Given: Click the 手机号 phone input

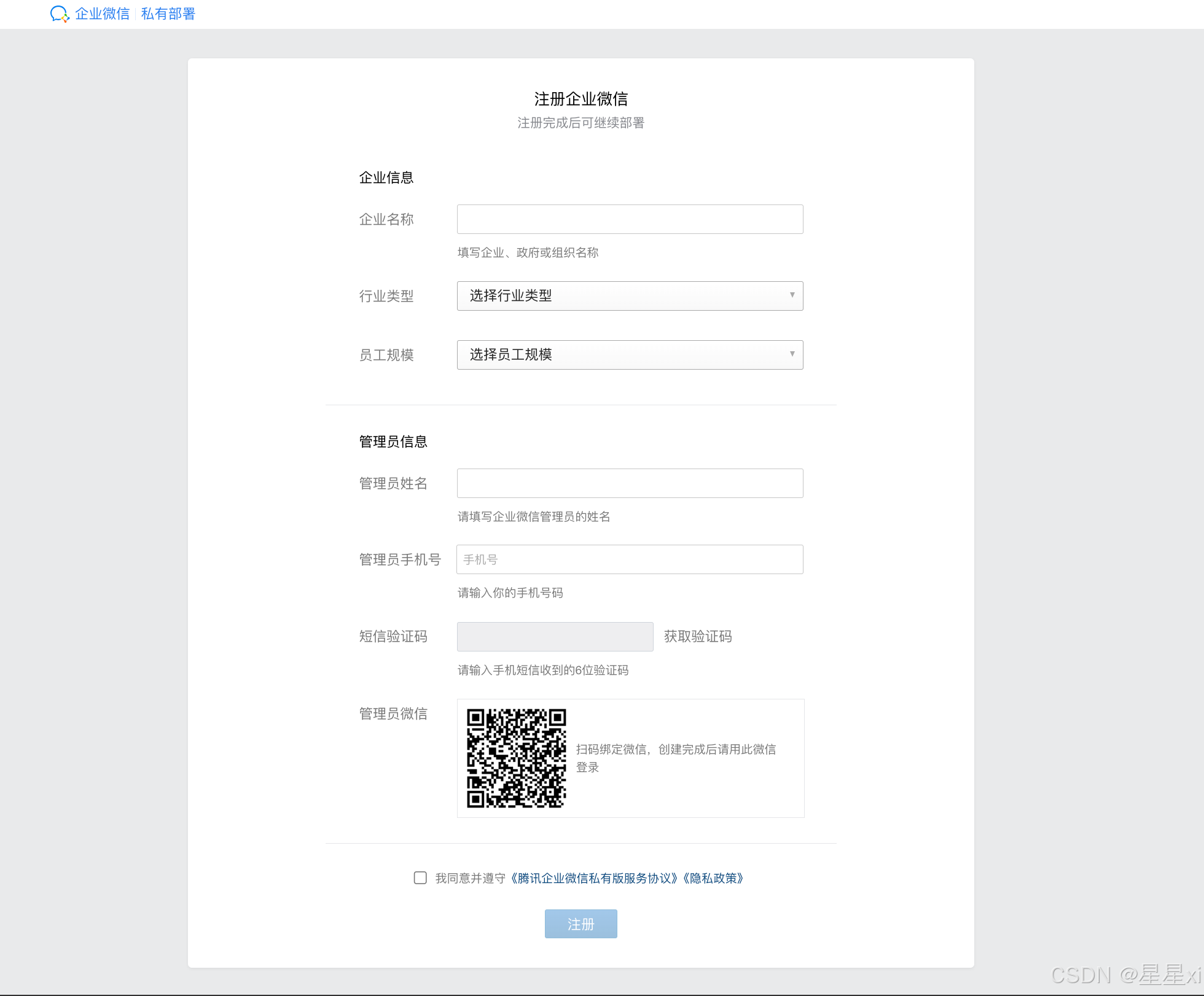Looking at the screenshot, I should 630,559.
